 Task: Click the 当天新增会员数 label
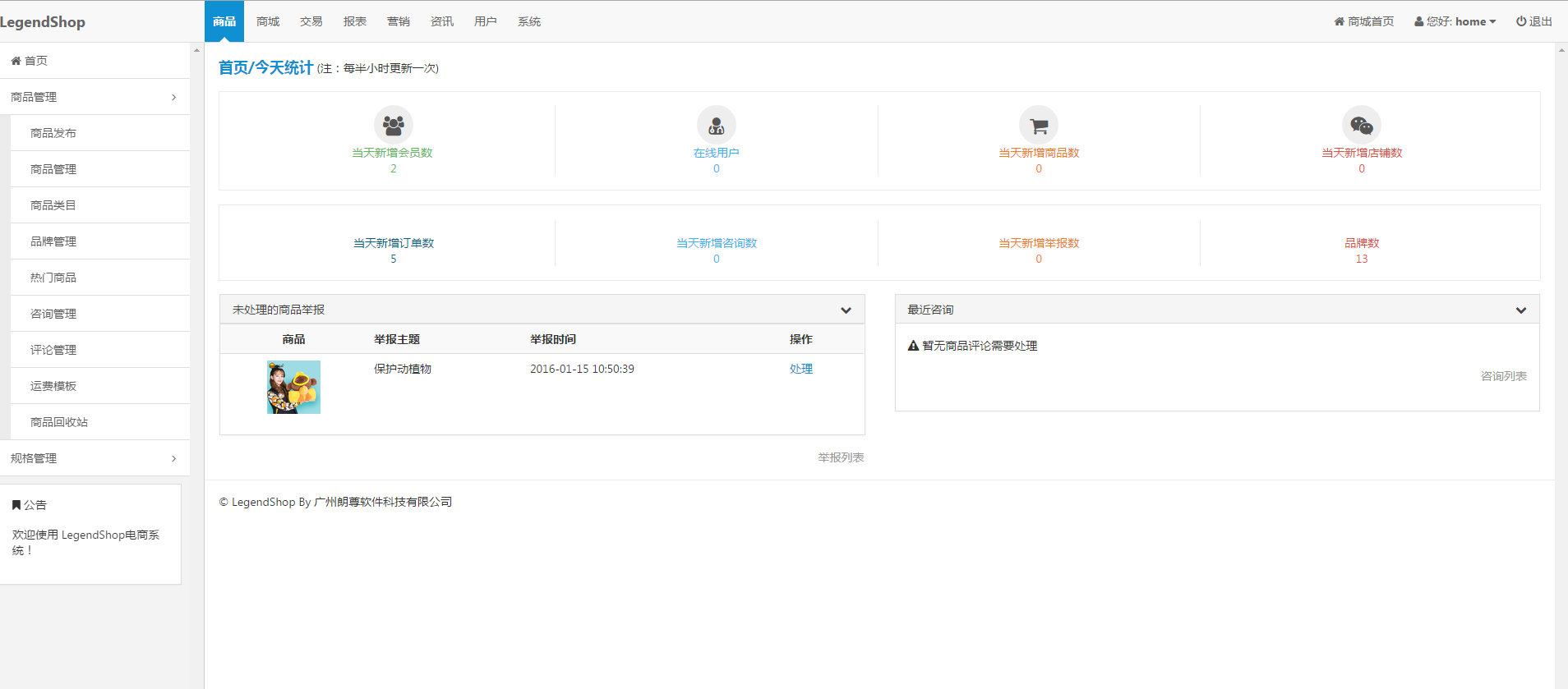pos(393,153)
